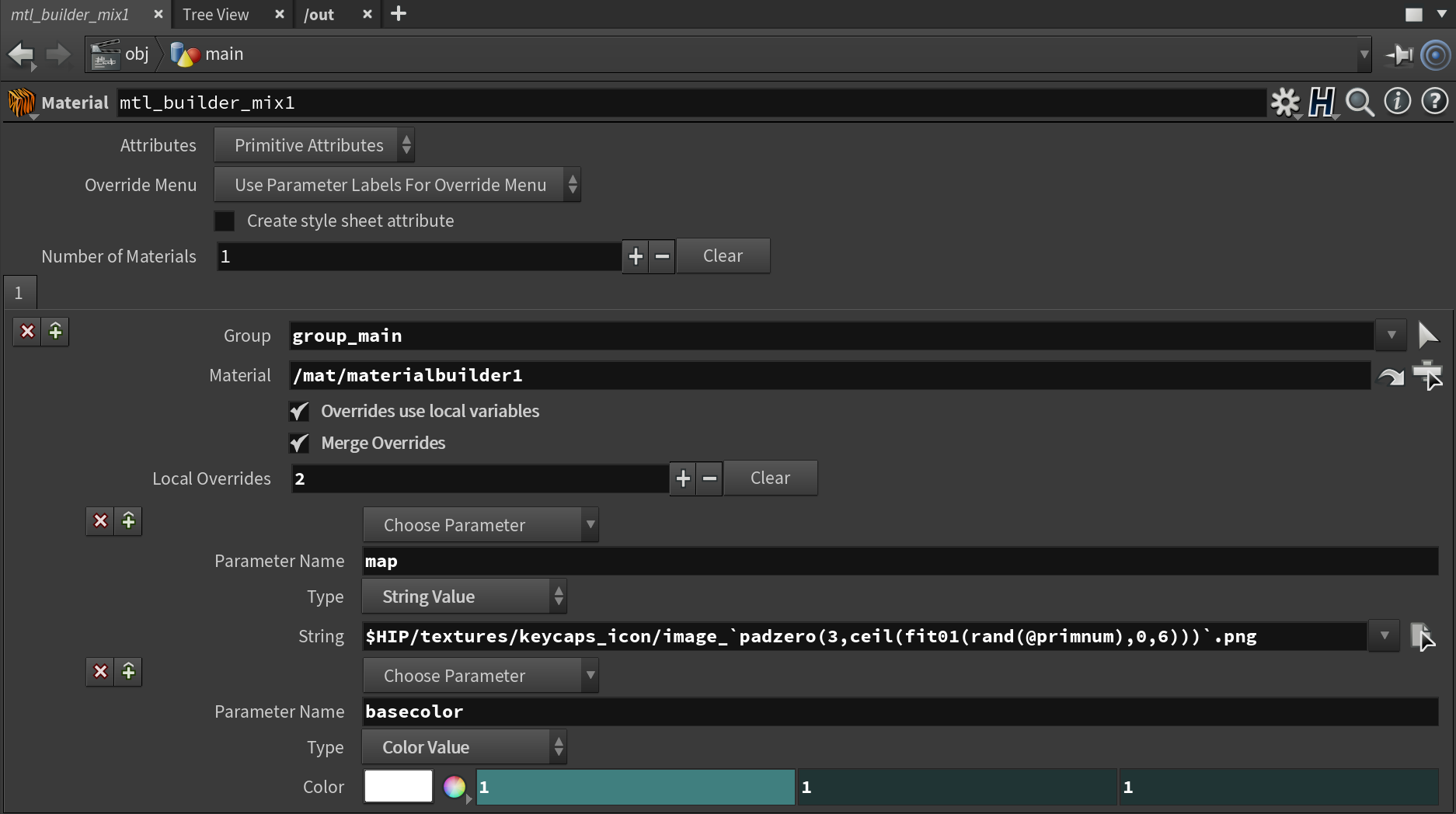This screenshot has height=814, width=1456.
Task: Open the color picker wheel icon
Action: click(455, 787)
